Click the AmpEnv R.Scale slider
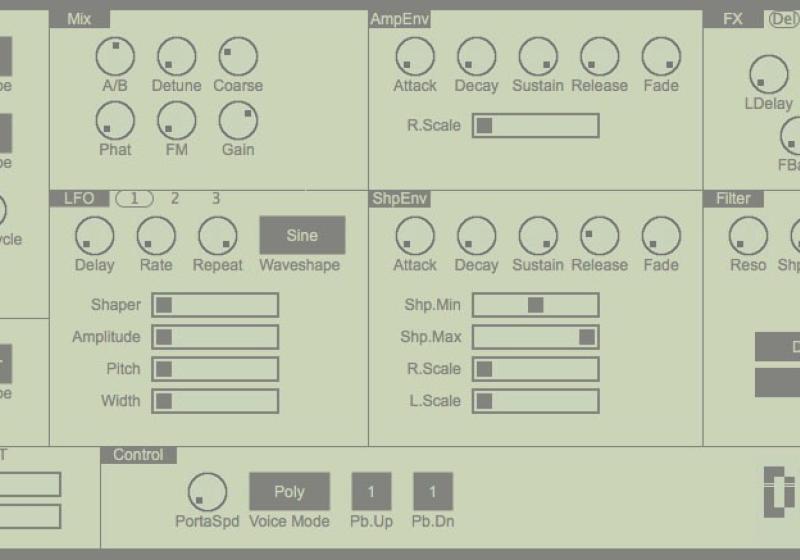 [535, 126]
